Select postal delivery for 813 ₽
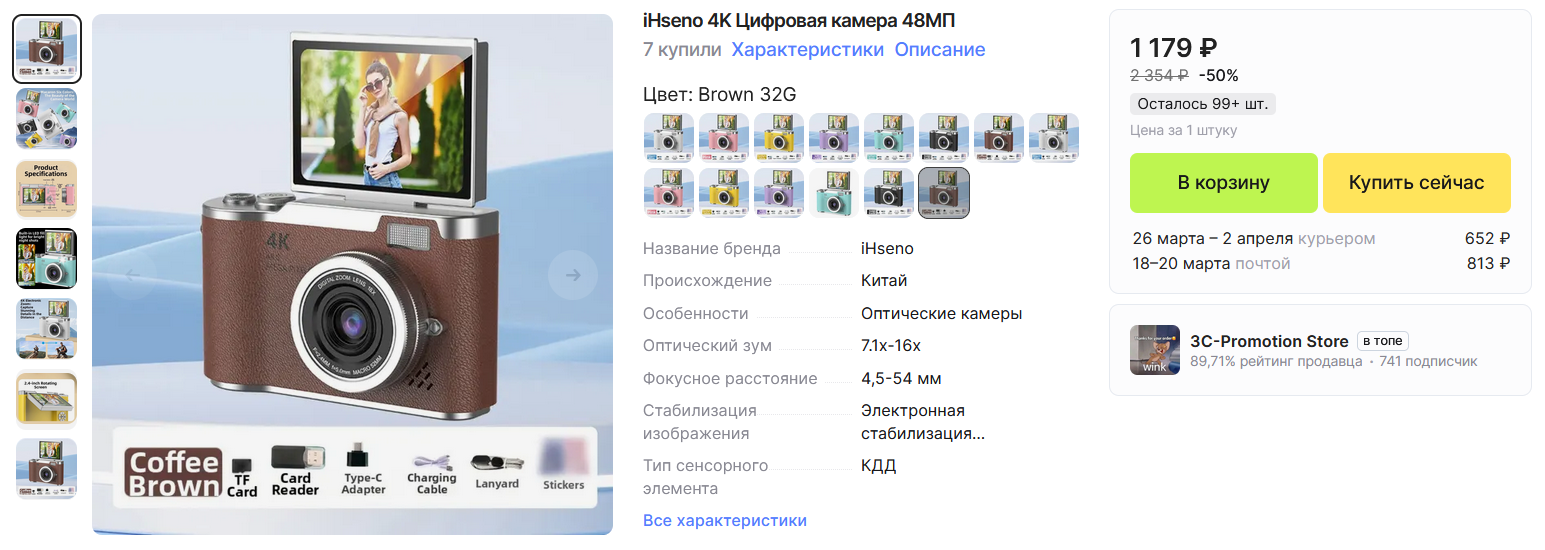Image resolution: width=1545 pixels, height=550 pixels. pyautogui.click(x=1321, y=264)
